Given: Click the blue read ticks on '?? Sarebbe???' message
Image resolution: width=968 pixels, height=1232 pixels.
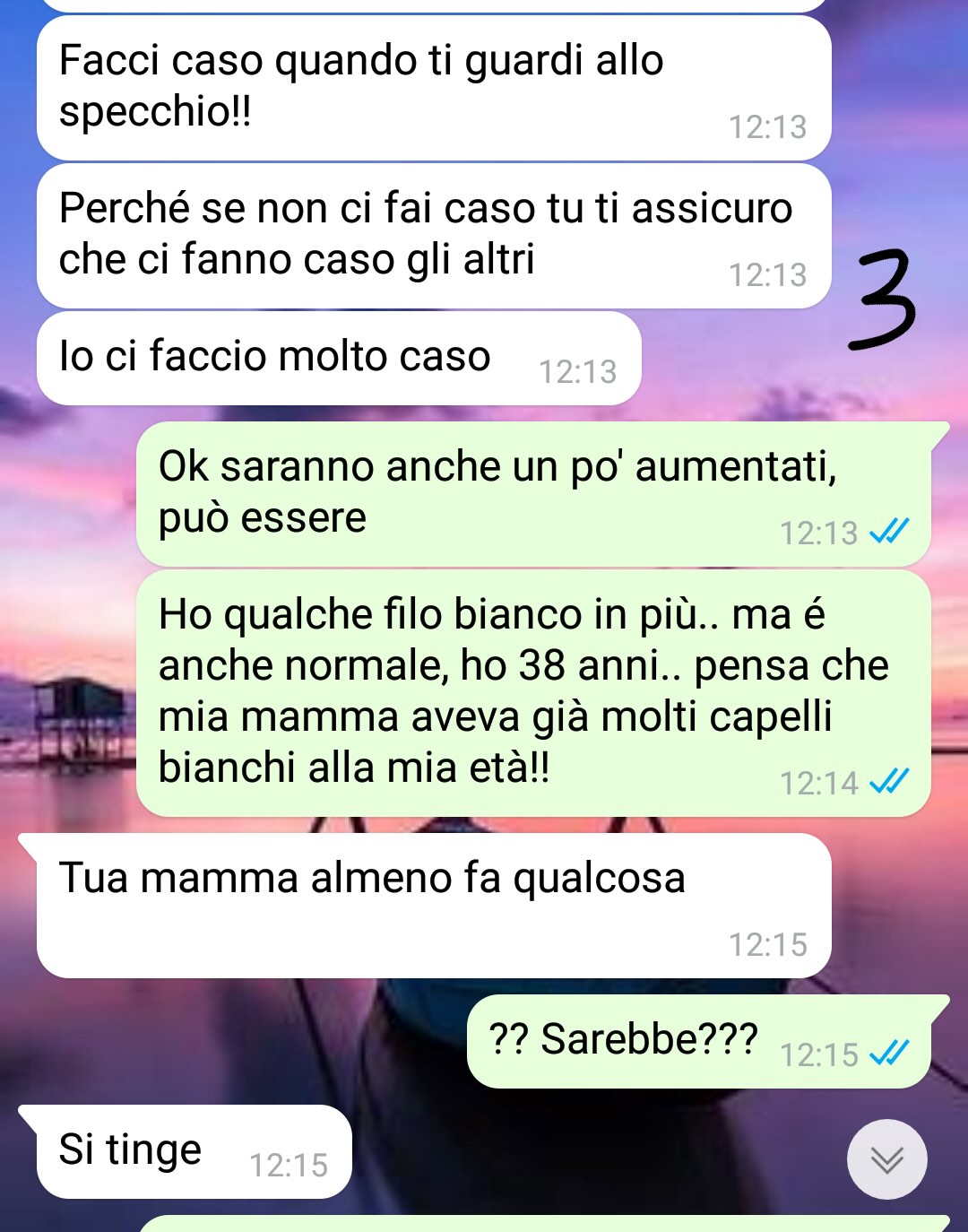Looking at the screenshot, I should pos(889,1053).
